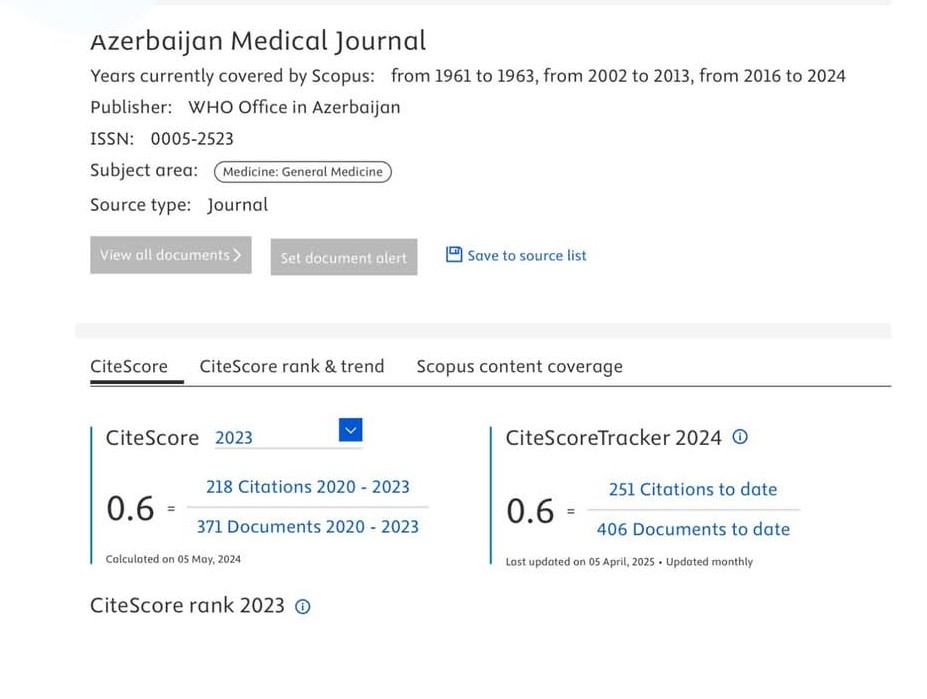Click the Azerbaijan Medical Journal title
Viewport: 927px width, 699px height.
tap(258, 41)
